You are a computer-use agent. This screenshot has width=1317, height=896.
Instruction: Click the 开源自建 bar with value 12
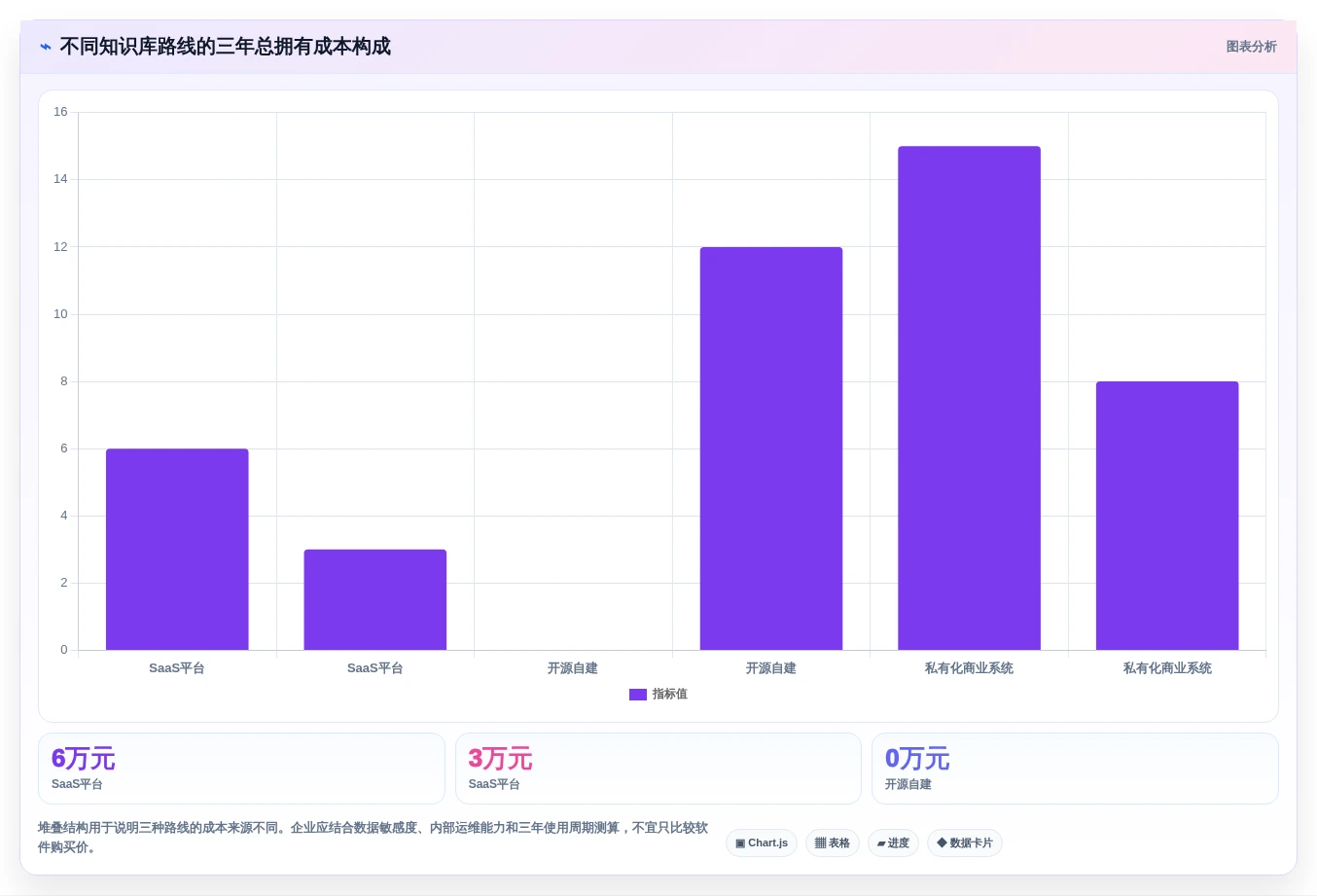tap(771, 448)
